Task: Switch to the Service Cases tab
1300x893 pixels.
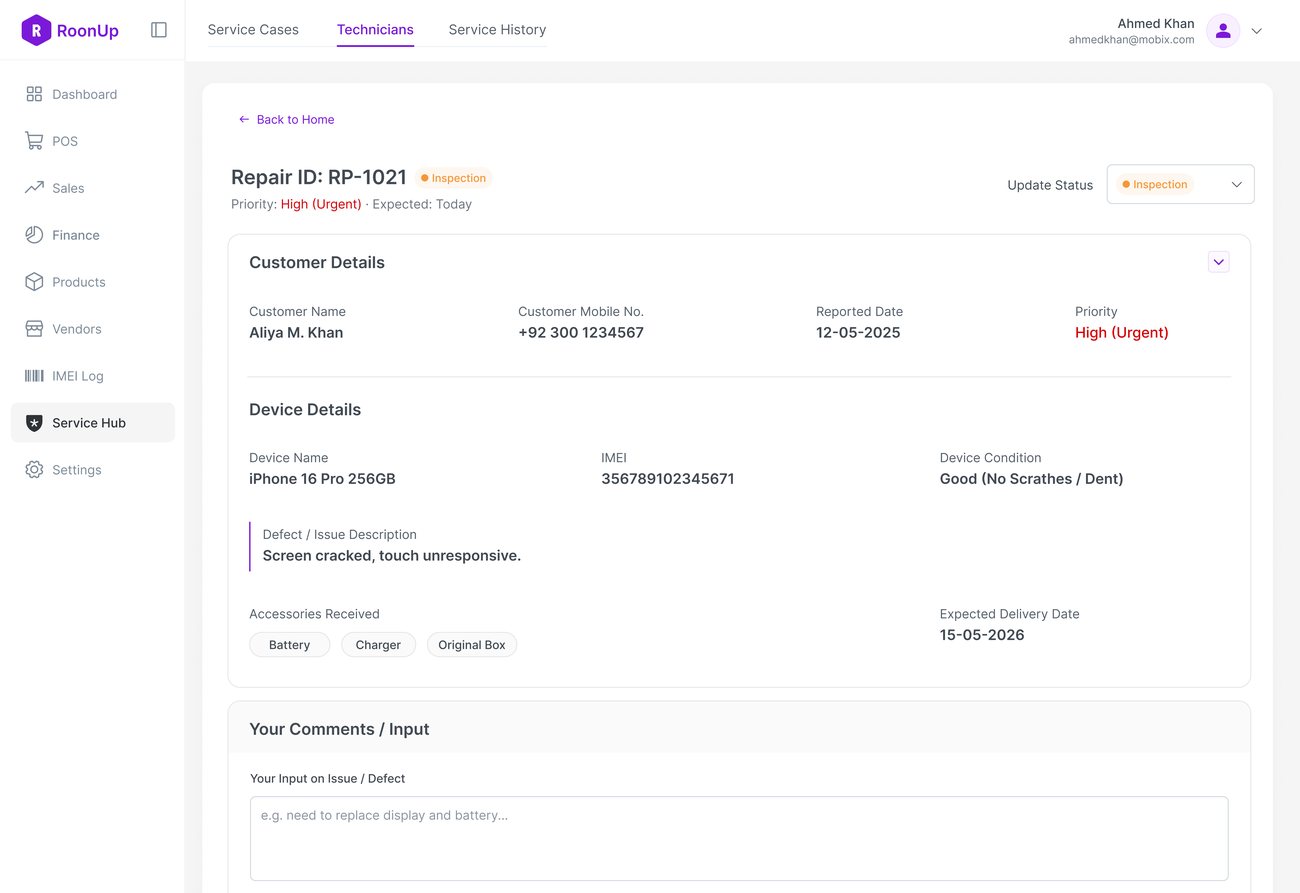Action: tap(253, 30)
